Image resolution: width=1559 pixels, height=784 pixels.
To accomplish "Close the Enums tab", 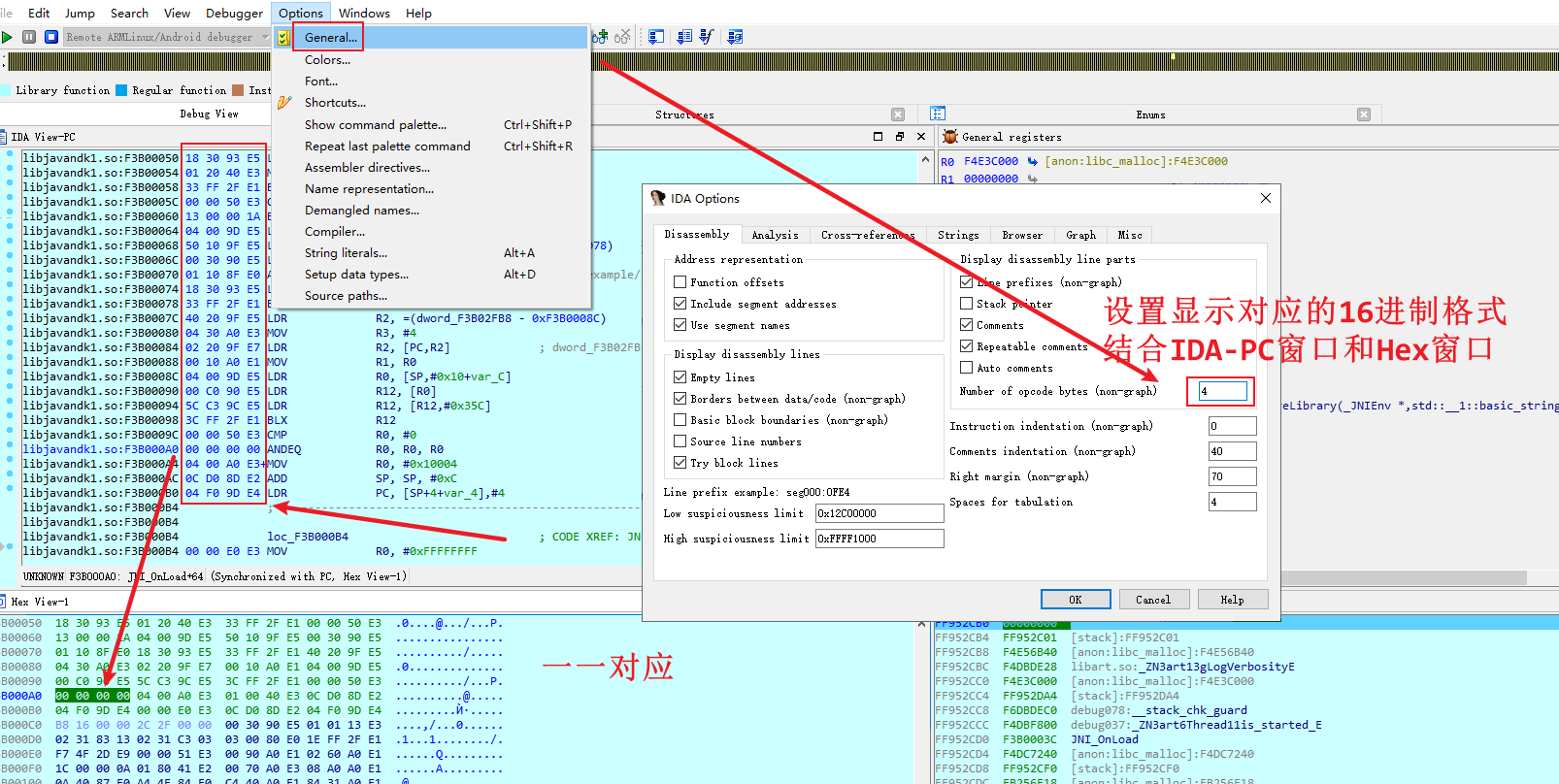I will coord(1364,114).
